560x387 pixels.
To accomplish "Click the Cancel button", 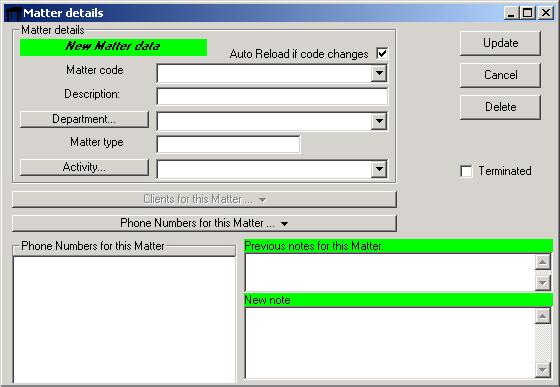I will (x=500, y=75).
